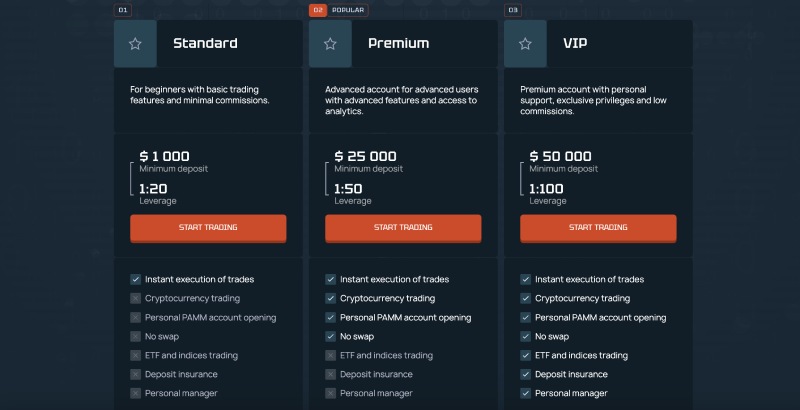Start trading with the VIP account
This screenshot has height=410, width=800.
(x=598, y=228)
